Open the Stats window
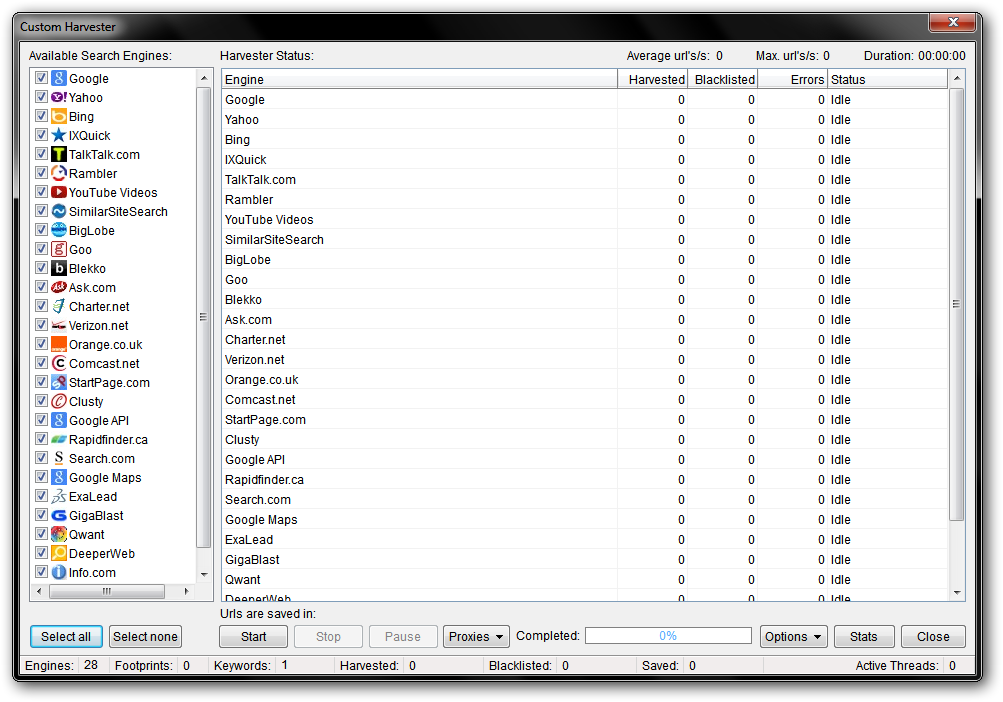 864,637
